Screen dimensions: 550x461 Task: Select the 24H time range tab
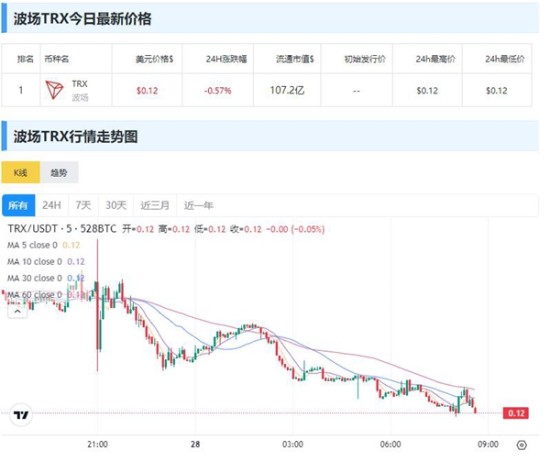tap(52, 205)
